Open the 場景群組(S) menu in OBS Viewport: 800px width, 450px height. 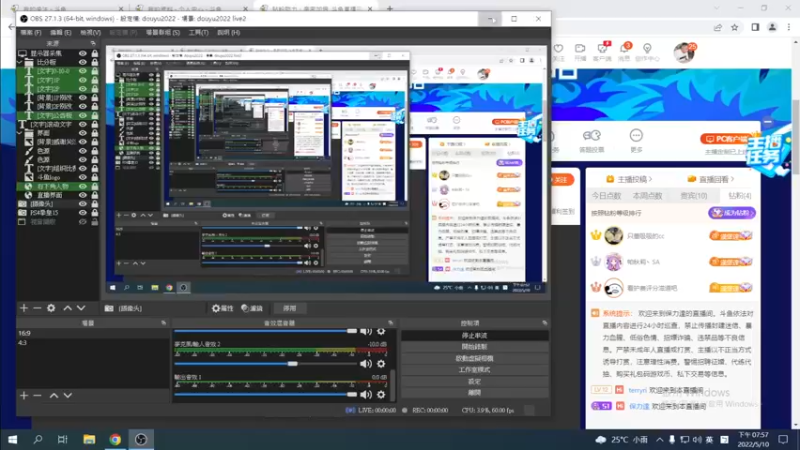point(163,32)
